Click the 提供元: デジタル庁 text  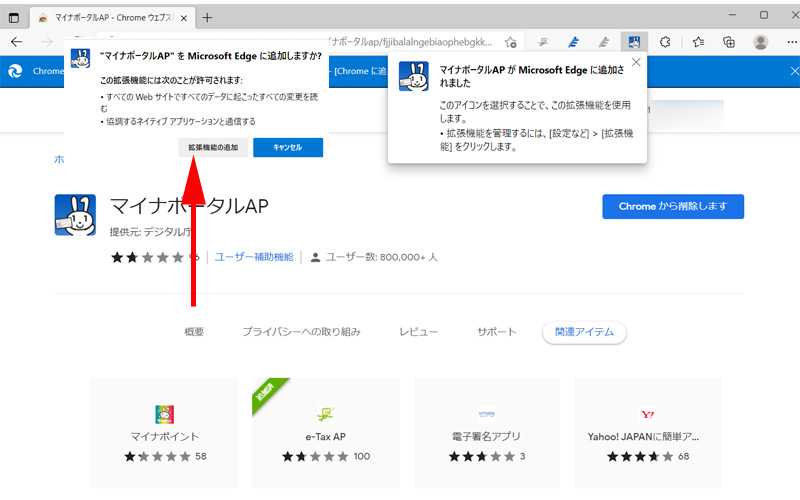[151, 232]
